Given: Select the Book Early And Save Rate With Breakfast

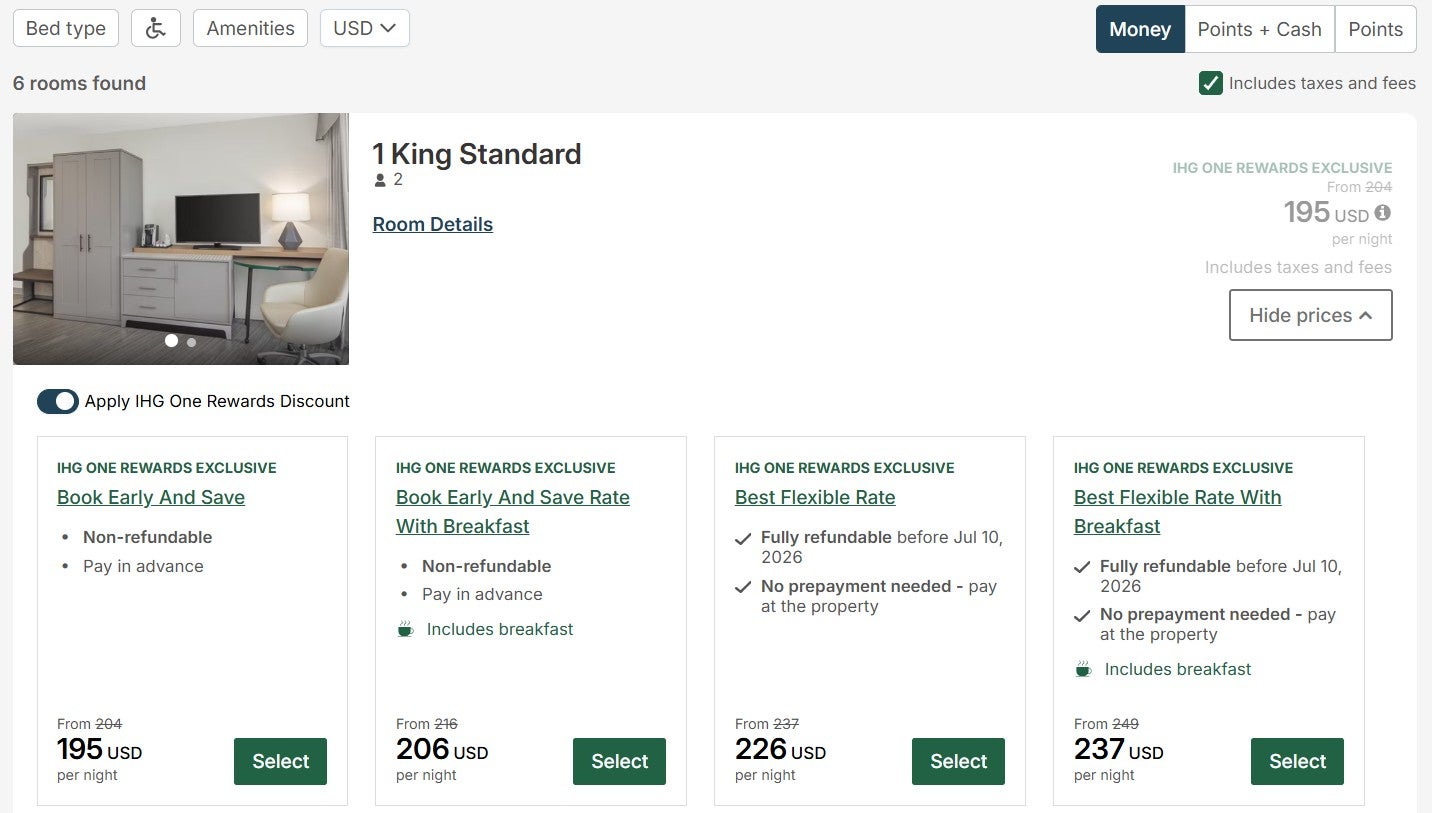Looking at the screenshot, I should tap(513, 511).
